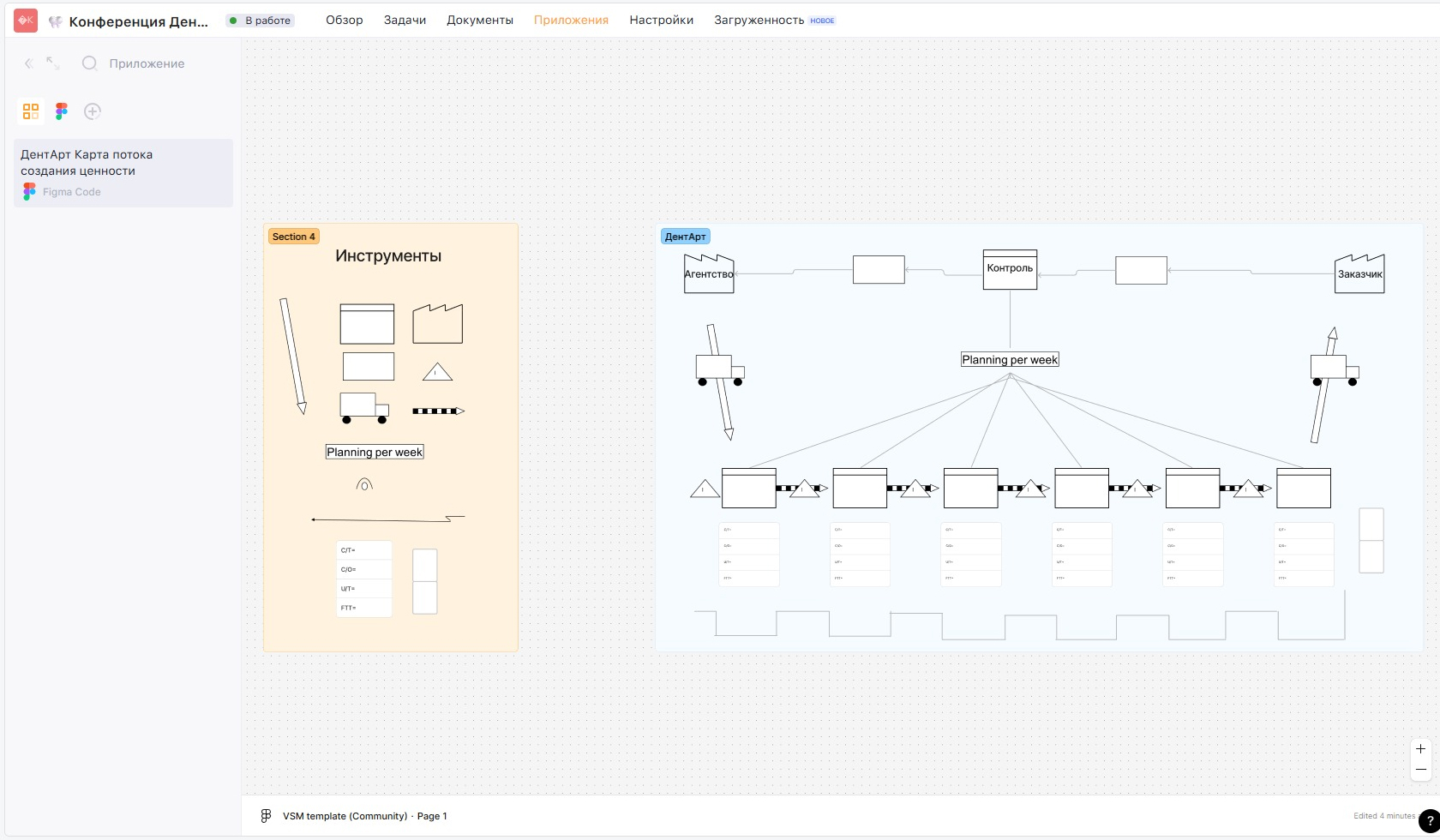
Task: Zoom in with the plus button
Action: (1420, 749)
